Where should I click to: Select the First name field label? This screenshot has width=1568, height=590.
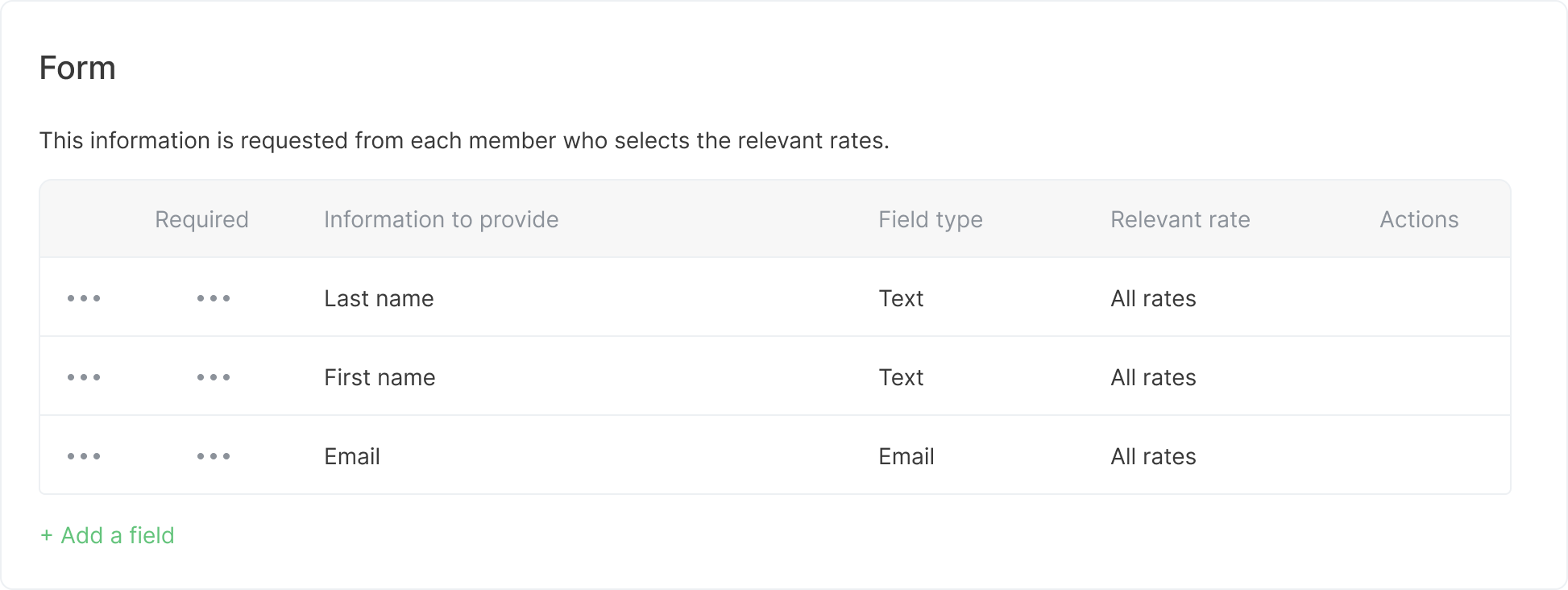[380, 377]
